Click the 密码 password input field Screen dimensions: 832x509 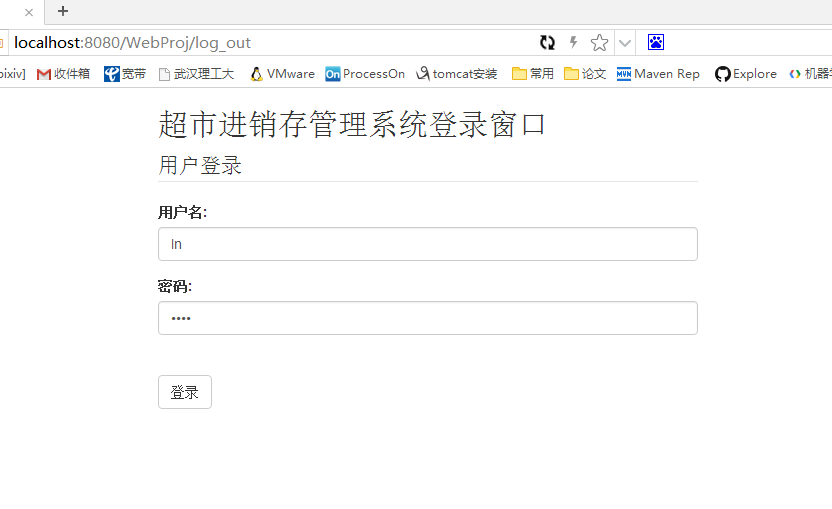tap(428, 318)
